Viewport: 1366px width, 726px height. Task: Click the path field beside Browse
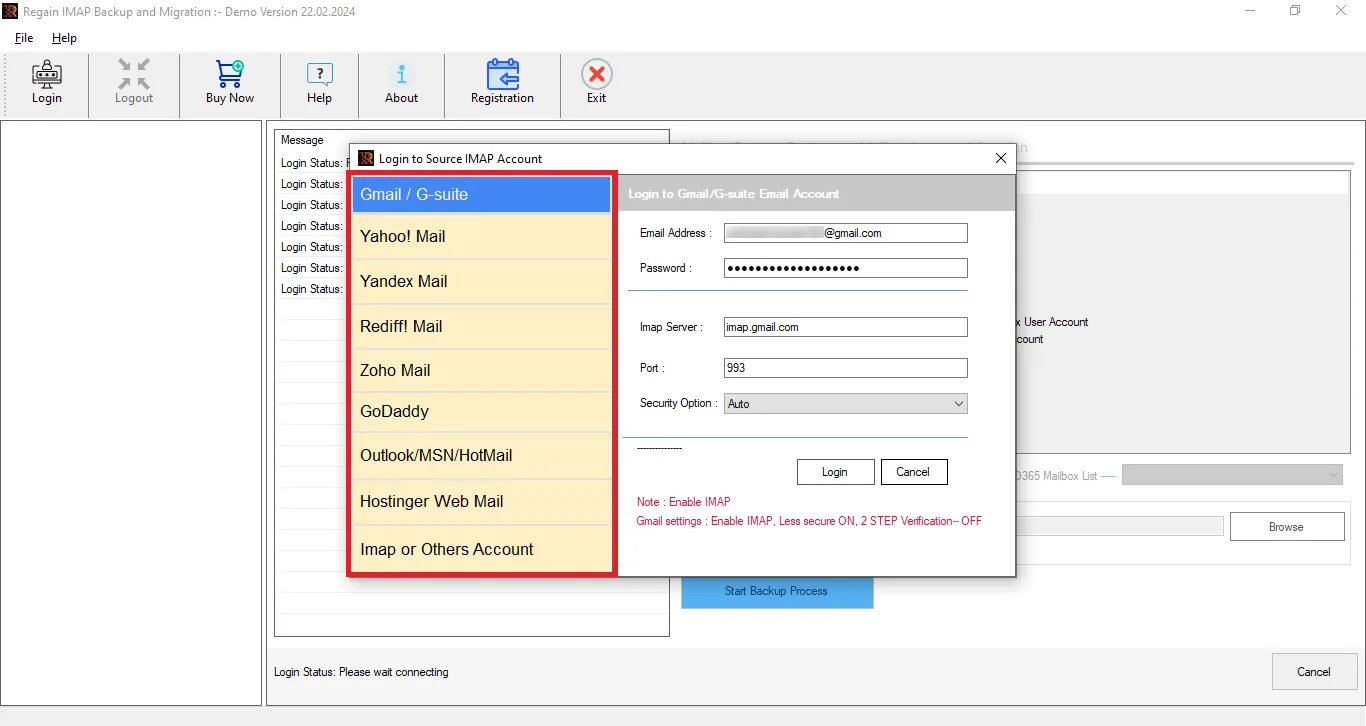pyautogui.click(x=1120, y=526)
